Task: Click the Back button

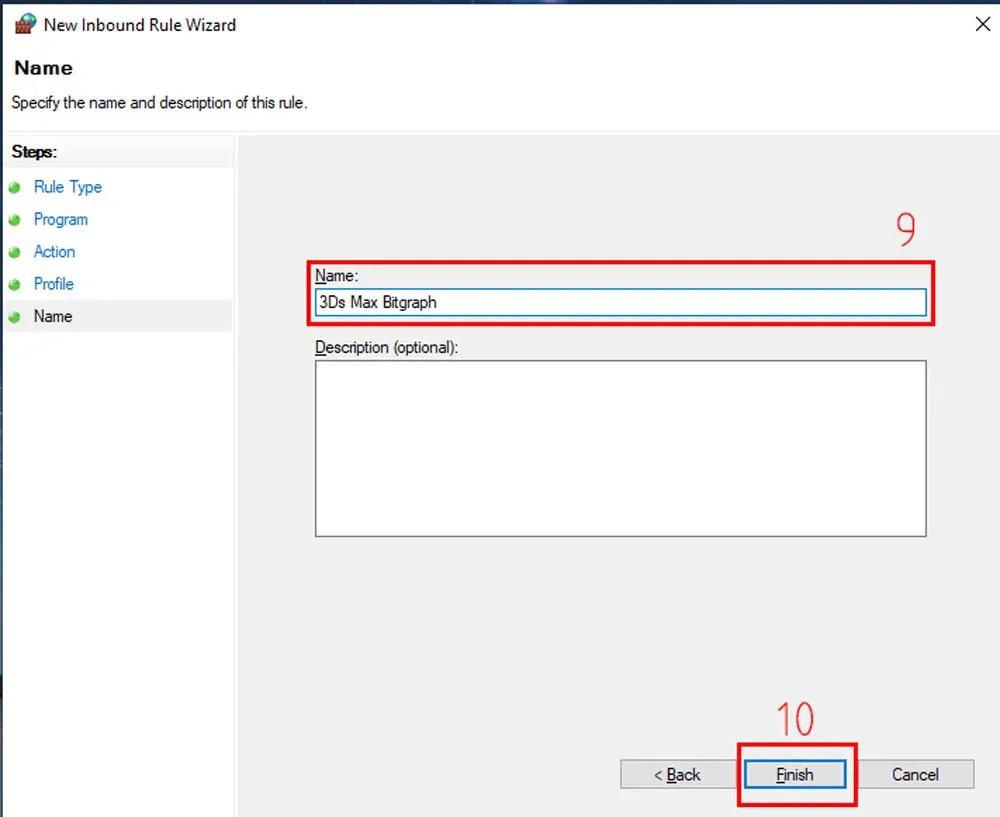Action: coord(678,774)
